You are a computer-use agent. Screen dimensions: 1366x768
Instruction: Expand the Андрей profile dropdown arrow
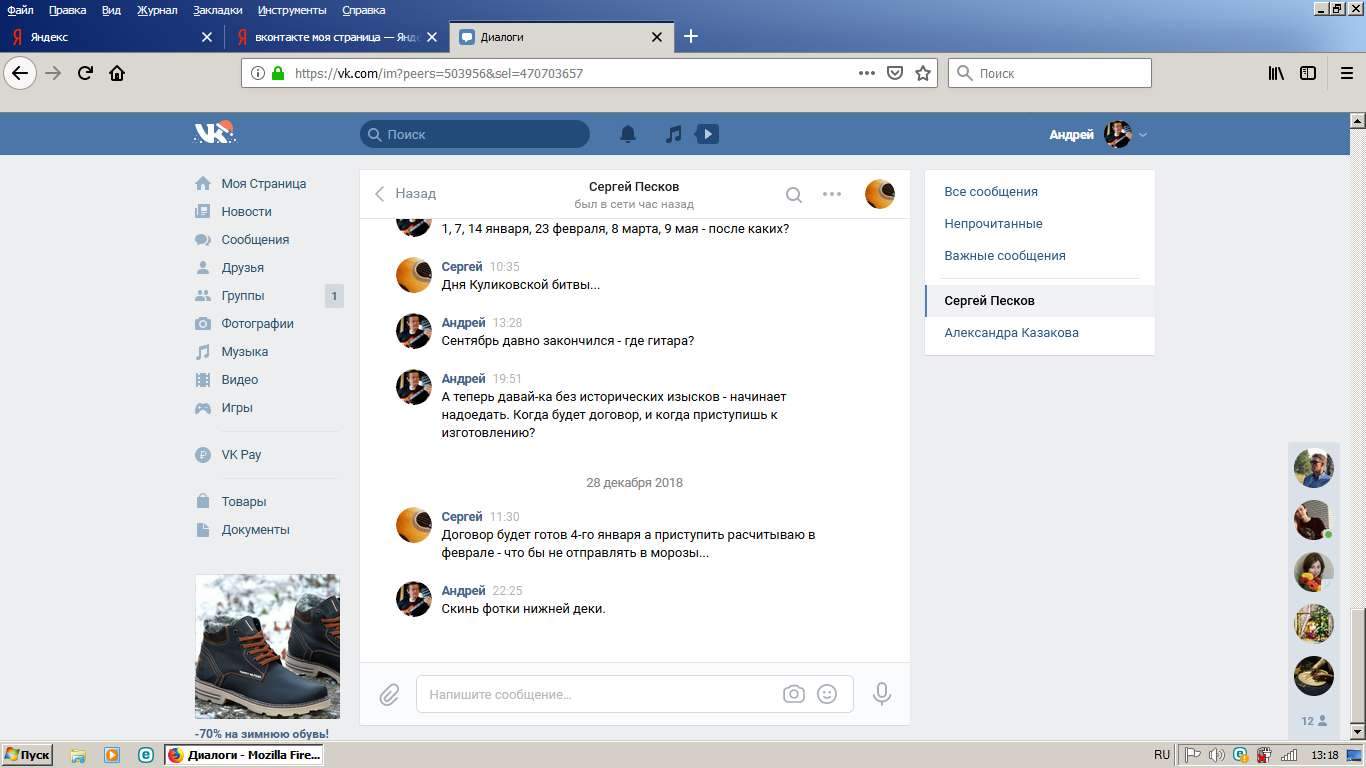1143,135
